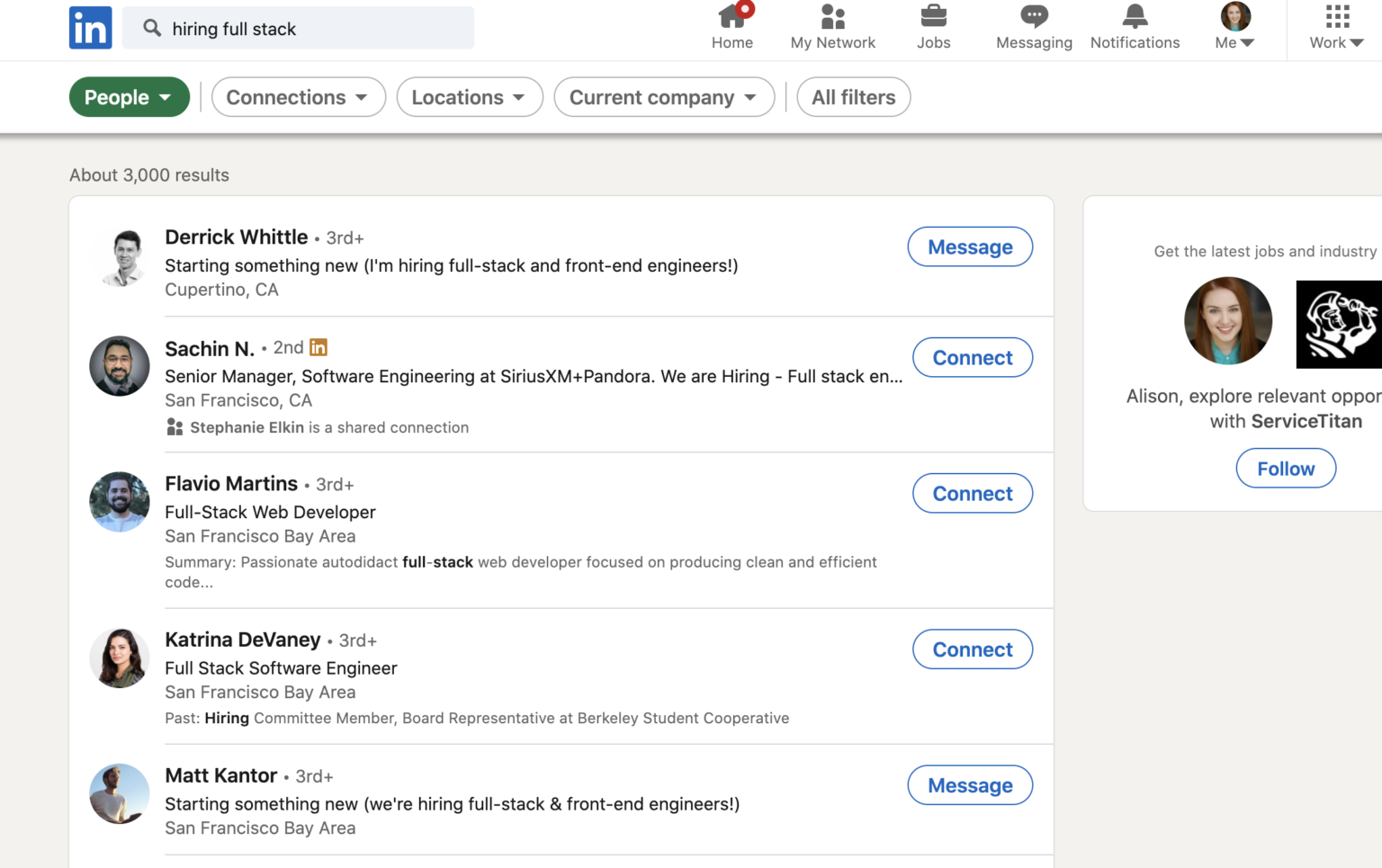Connect with Sachin N.
The height and width of the screenshot is (868, 1382).
(972, 357)
